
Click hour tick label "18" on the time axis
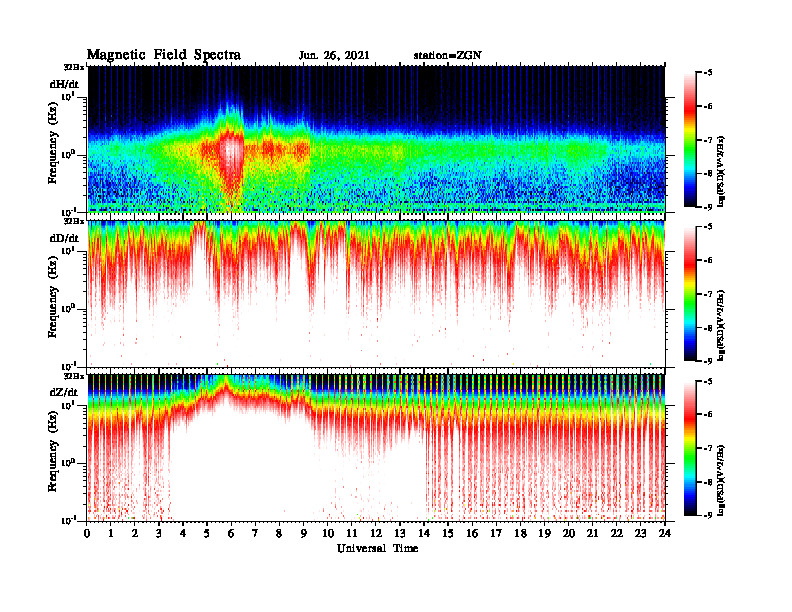(520, 534)
